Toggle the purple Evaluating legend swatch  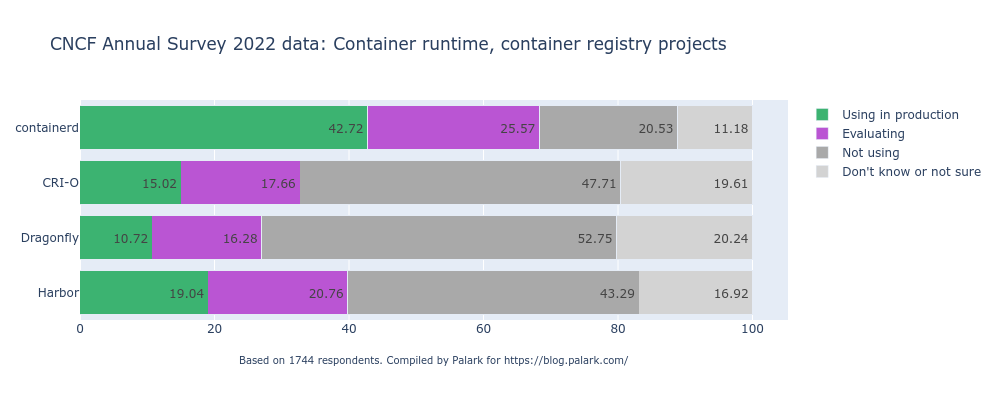coord(822,134)
